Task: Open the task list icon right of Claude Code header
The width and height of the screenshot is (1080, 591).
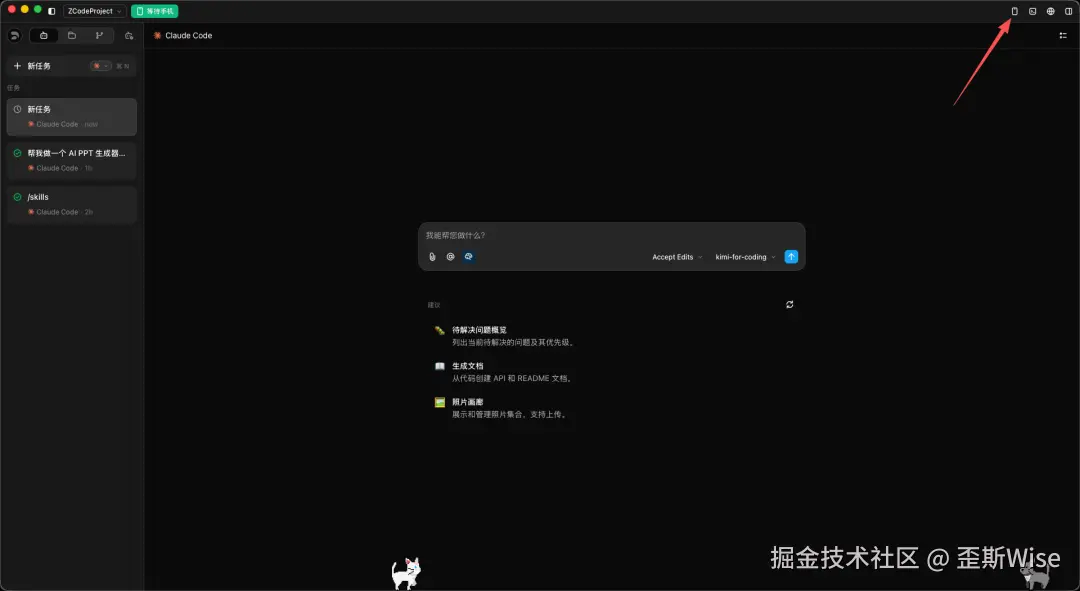Action: click(1063, 35)
